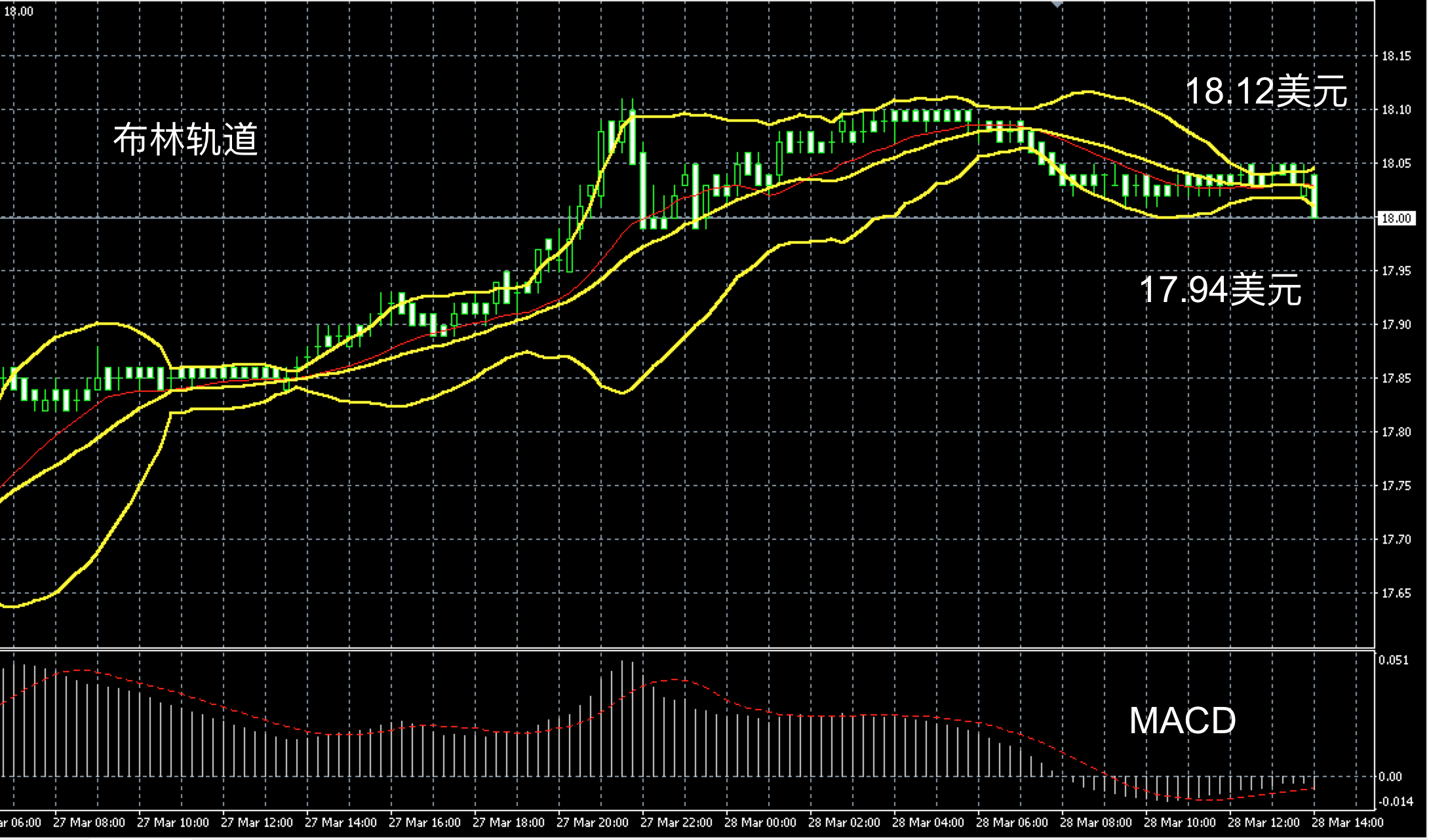Click the 28 Mar 14:00 time label
Viewport: 1429px width, 840px height.
tap(1348, 822)
